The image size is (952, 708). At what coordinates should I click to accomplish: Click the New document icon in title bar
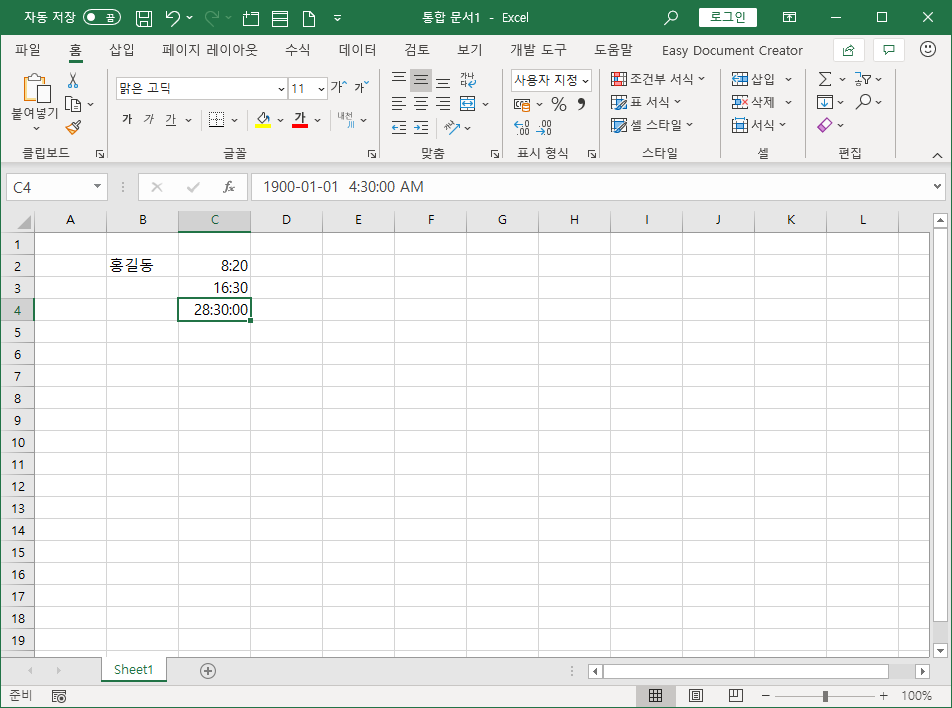pyautogui.click(x=308, y=18)
